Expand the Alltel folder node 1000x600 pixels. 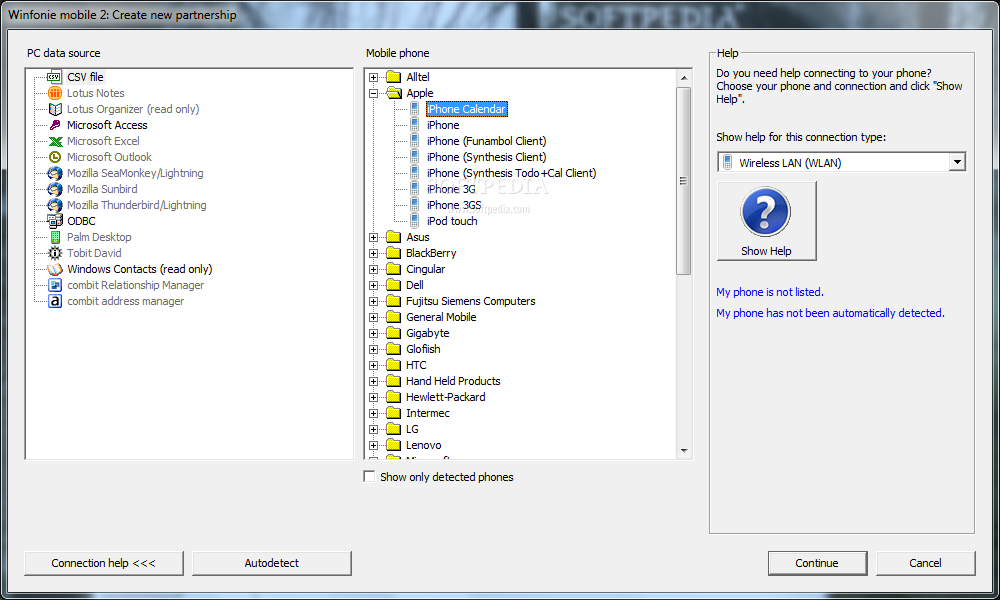[374, 77]
